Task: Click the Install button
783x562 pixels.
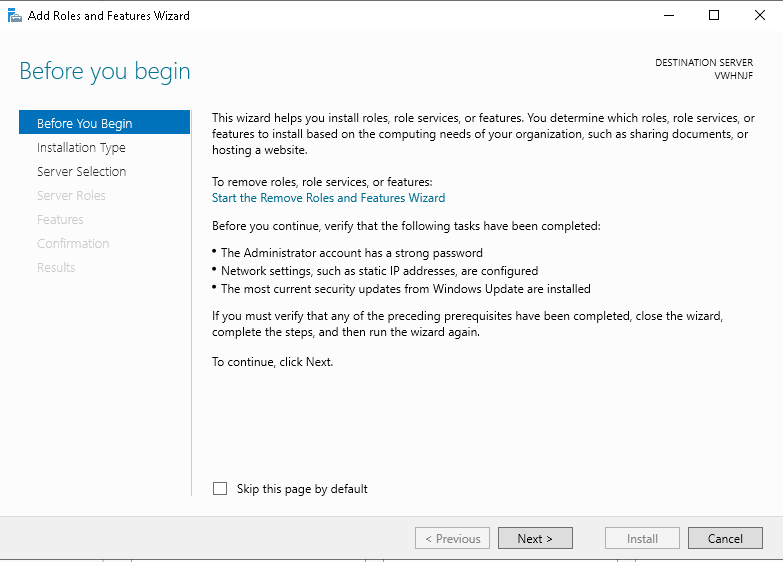Action: point(642,538)
